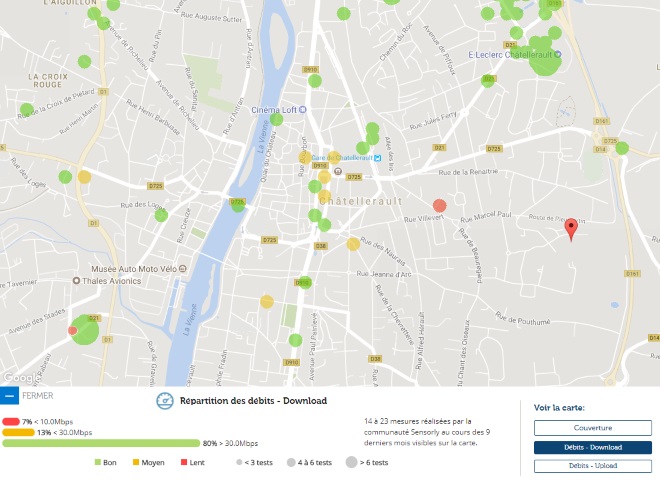Click the Rue Auguste Sutter street label

(x=211, y=17)
